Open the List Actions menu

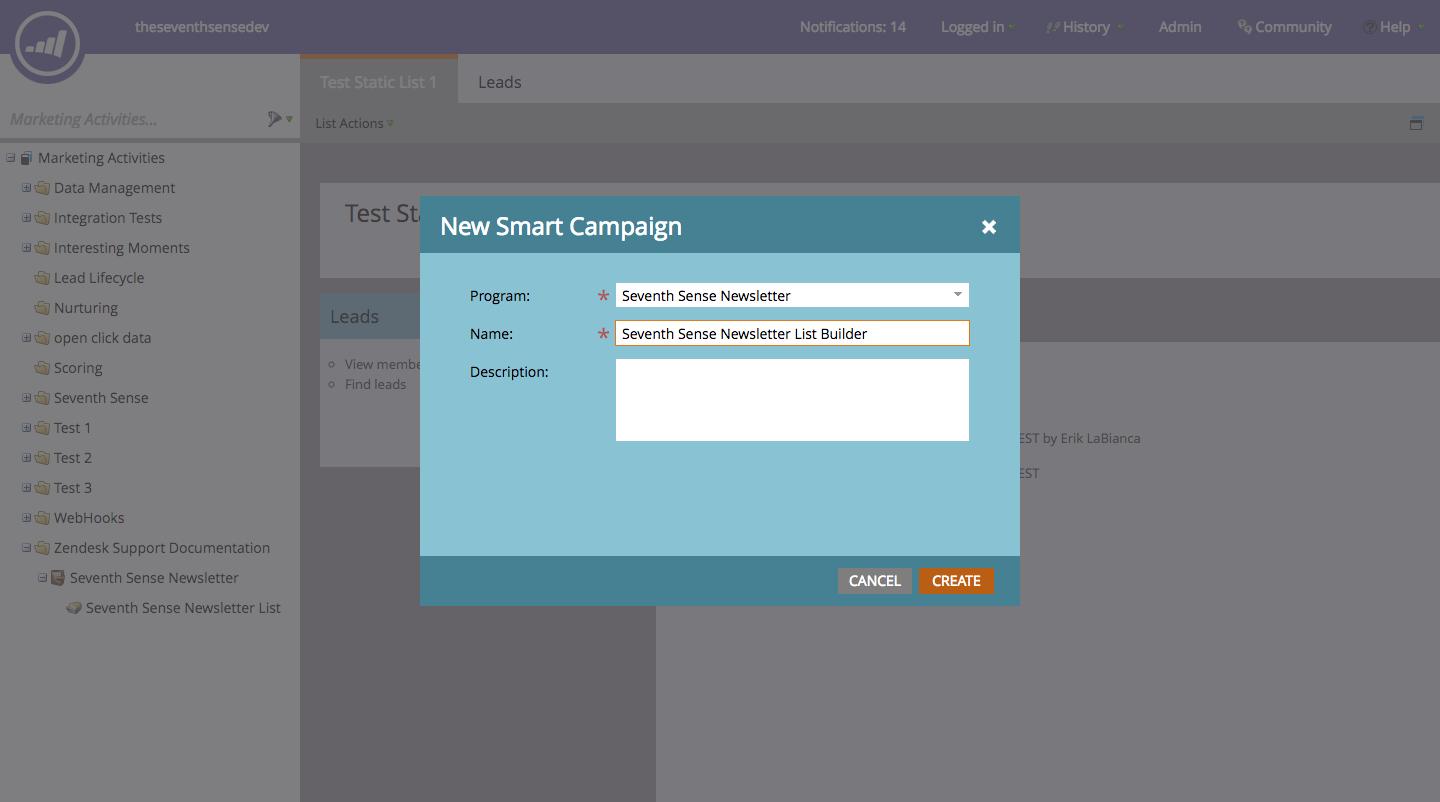click(354, 124)
